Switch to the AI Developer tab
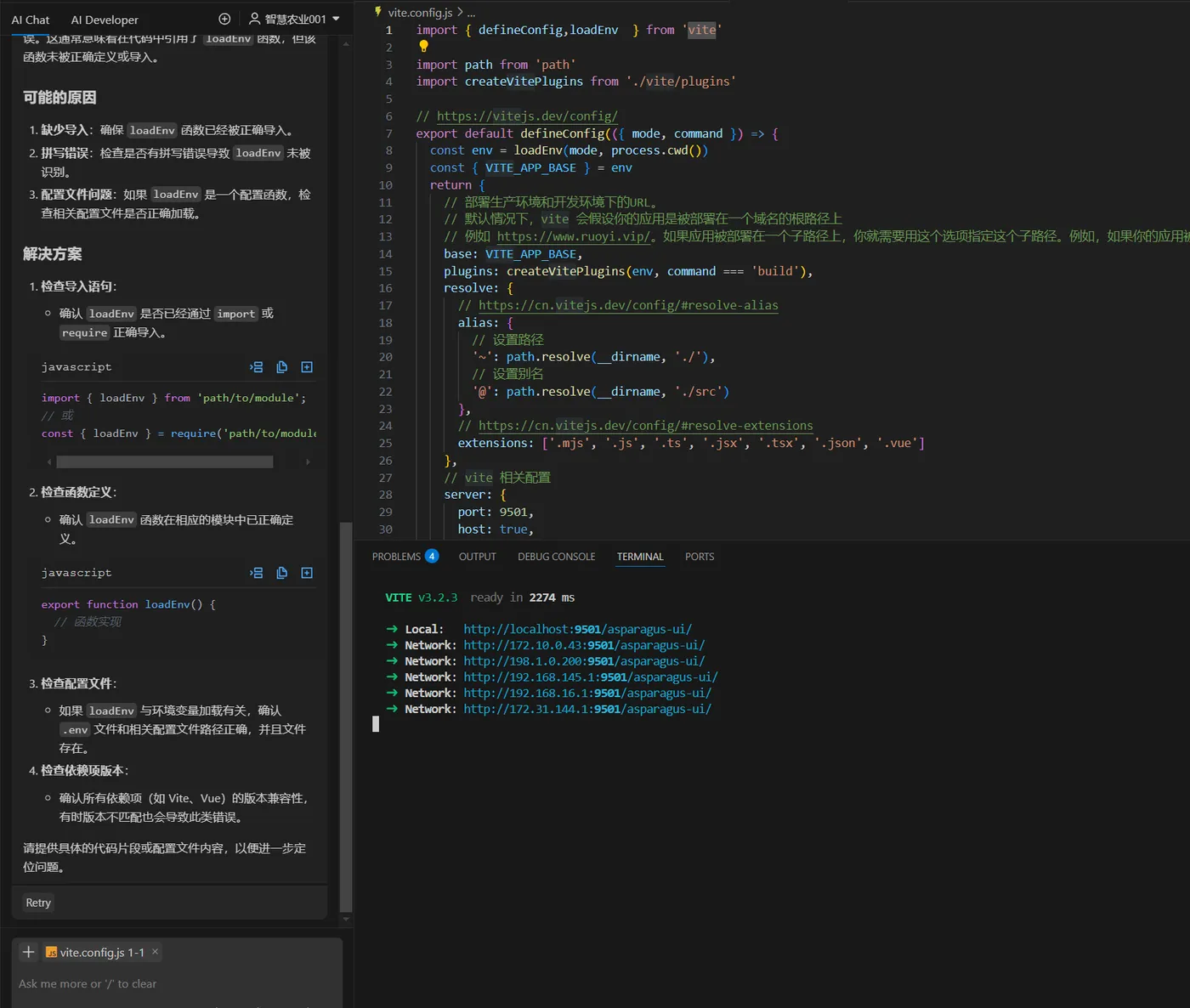Screen dimensions: 1190x1008 [105, 20]
